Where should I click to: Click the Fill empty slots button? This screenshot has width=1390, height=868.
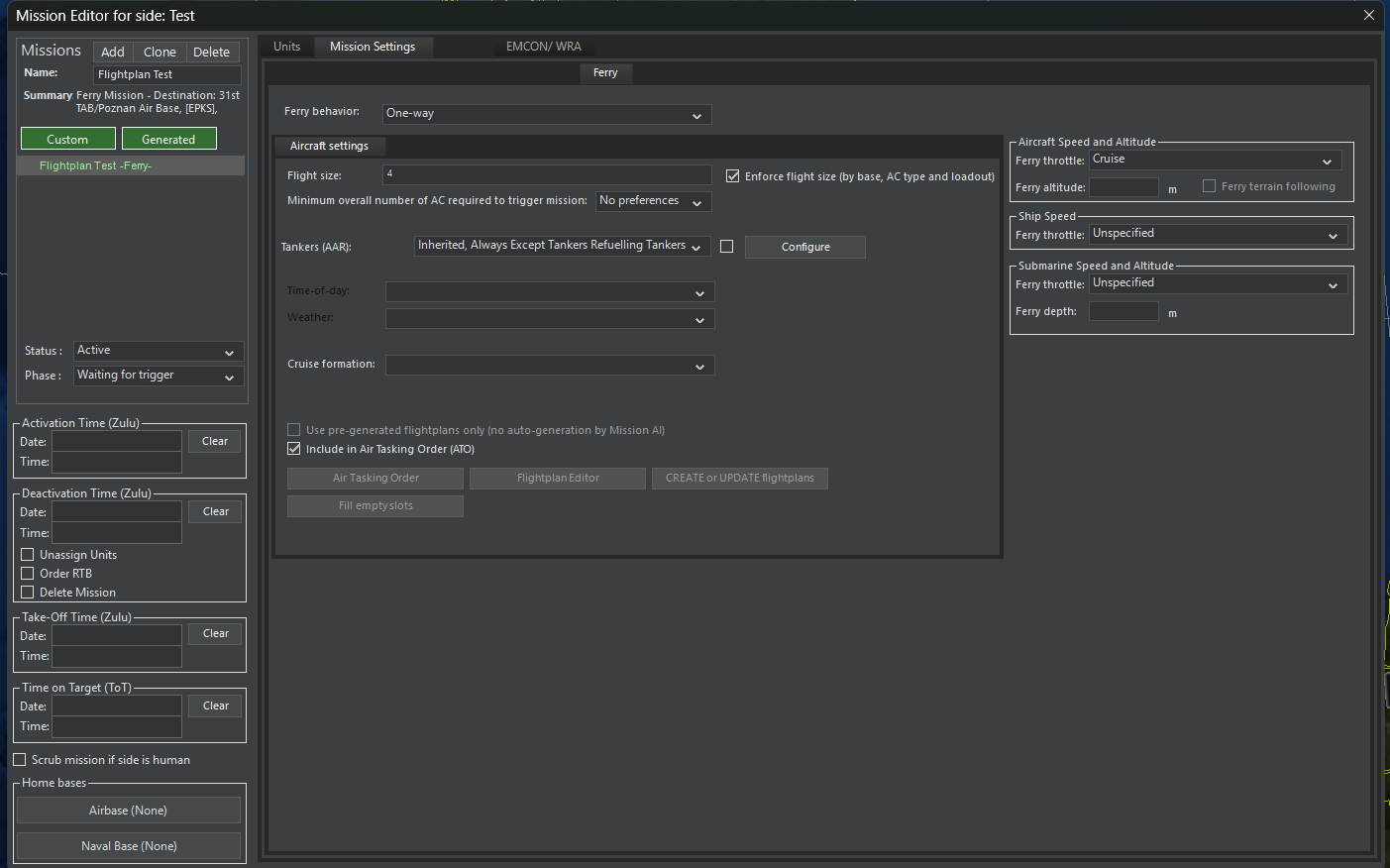pos(375,506)
